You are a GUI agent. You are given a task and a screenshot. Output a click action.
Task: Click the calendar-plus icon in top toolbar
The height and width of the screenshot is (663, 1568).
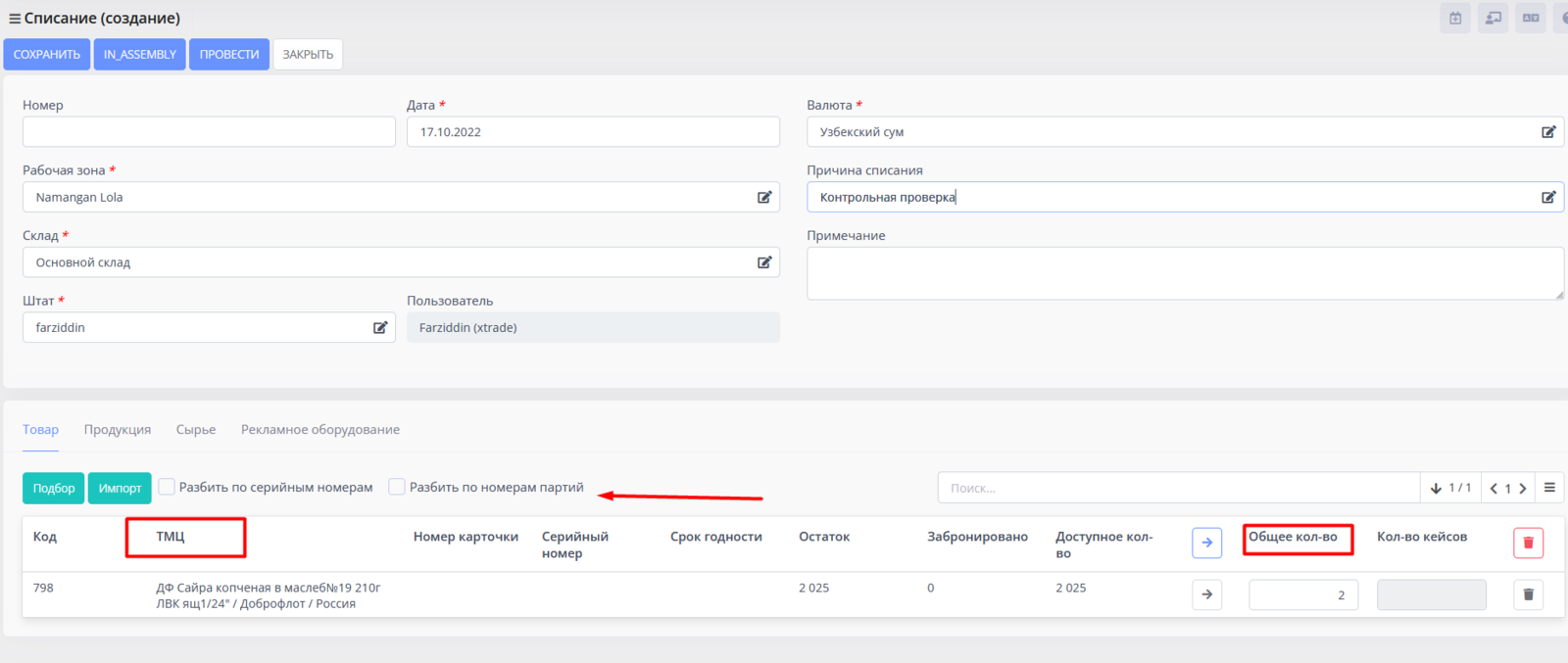1455,18
